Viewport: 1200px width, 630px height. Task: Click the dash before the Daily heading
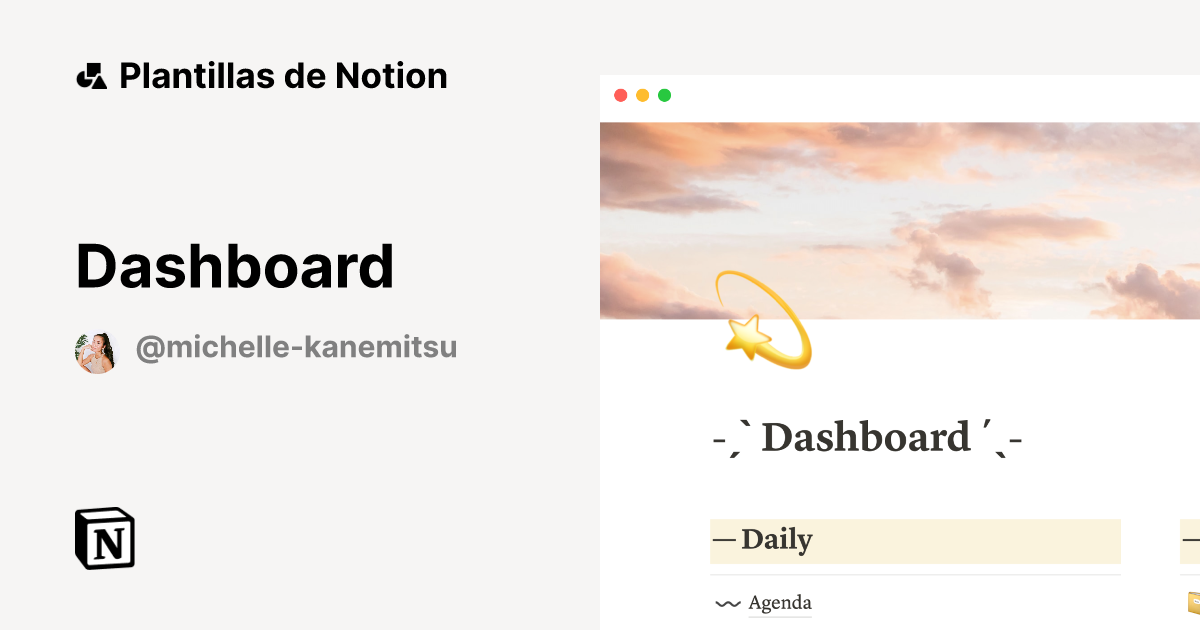pos(724,541)
